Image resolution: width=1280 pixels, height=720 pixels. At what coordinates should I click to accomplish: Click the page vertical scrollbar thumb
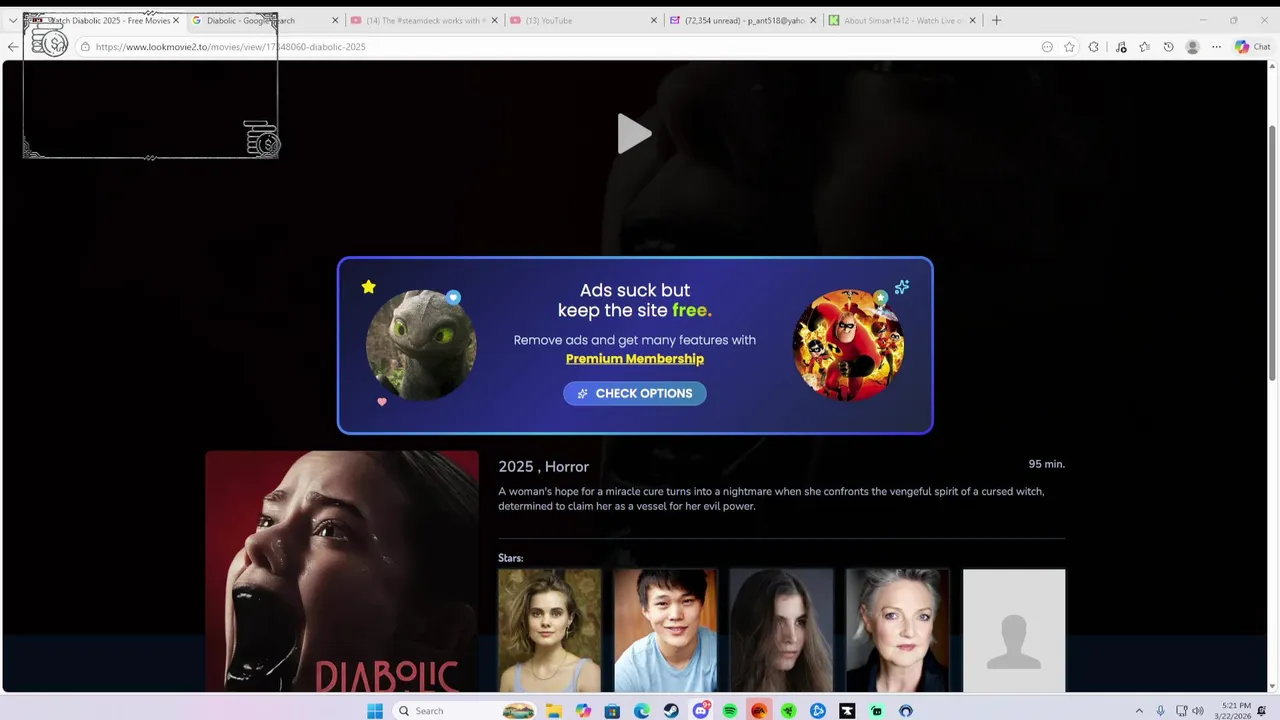tap(1273, 252)
